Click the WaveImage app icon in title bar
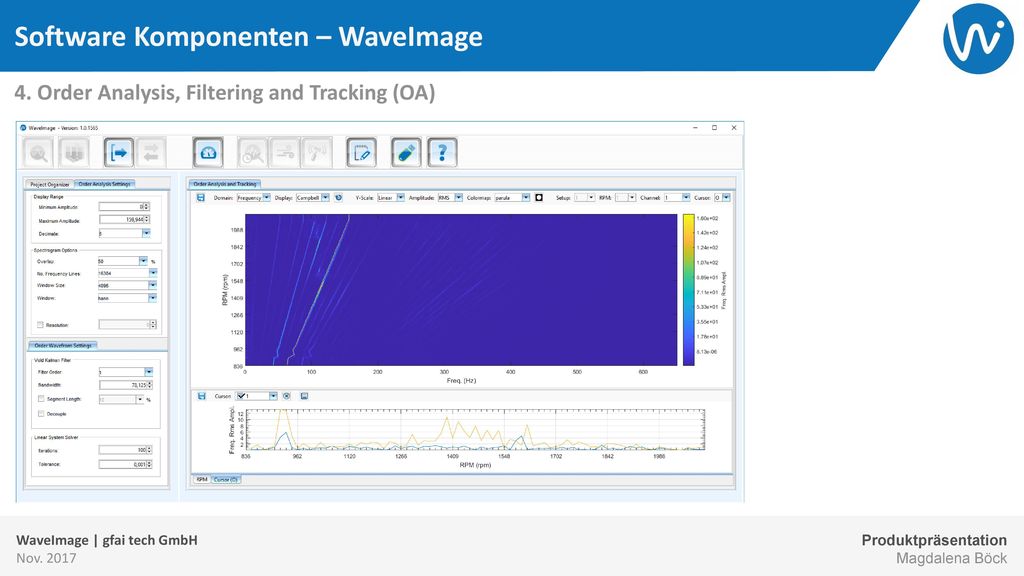The image size is (1024, 576). point(23,127)
